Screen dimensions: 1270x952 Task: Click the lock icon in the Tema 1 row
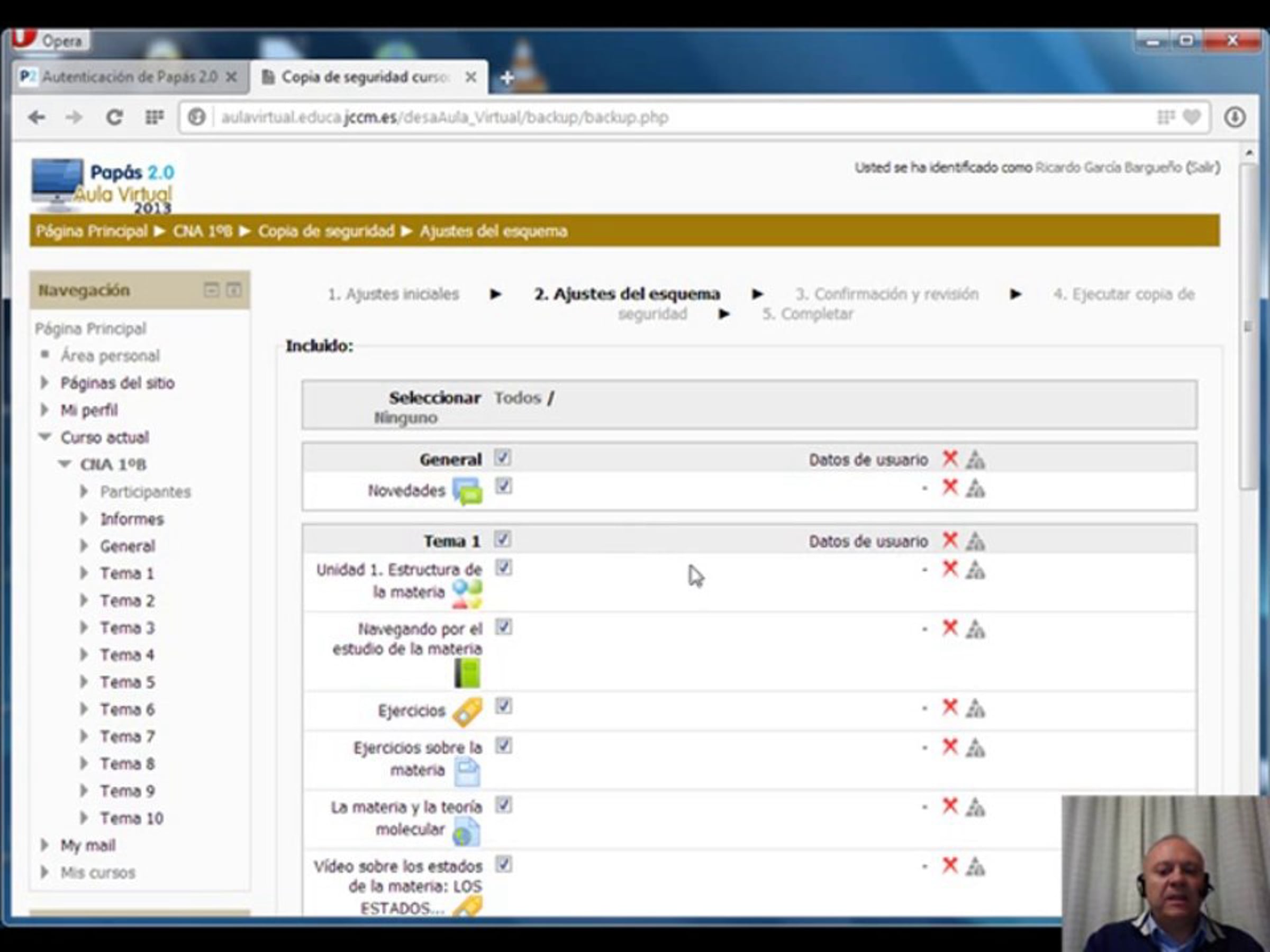pos(975,541)
